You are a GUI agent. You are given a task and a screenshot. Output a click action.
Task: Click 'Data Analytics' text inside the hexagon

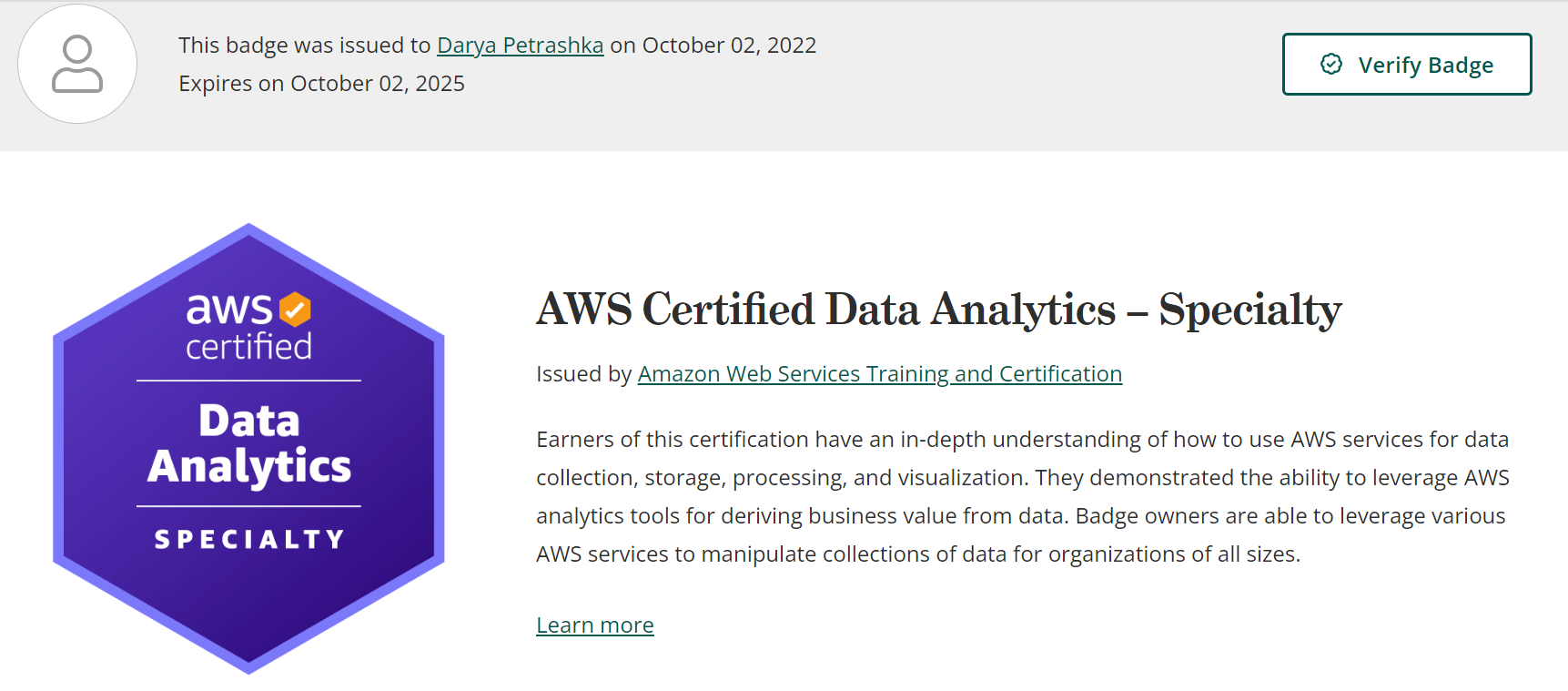(x=249, y=445)
